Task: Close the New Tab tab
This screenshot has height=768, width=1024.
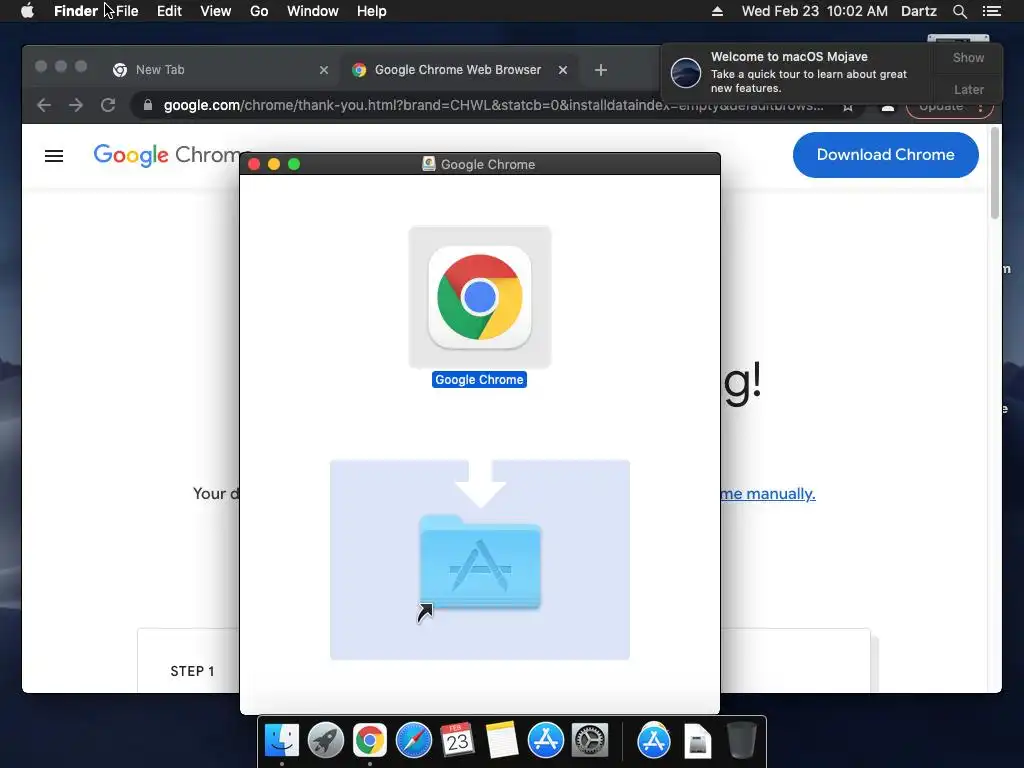Action: 324,70
